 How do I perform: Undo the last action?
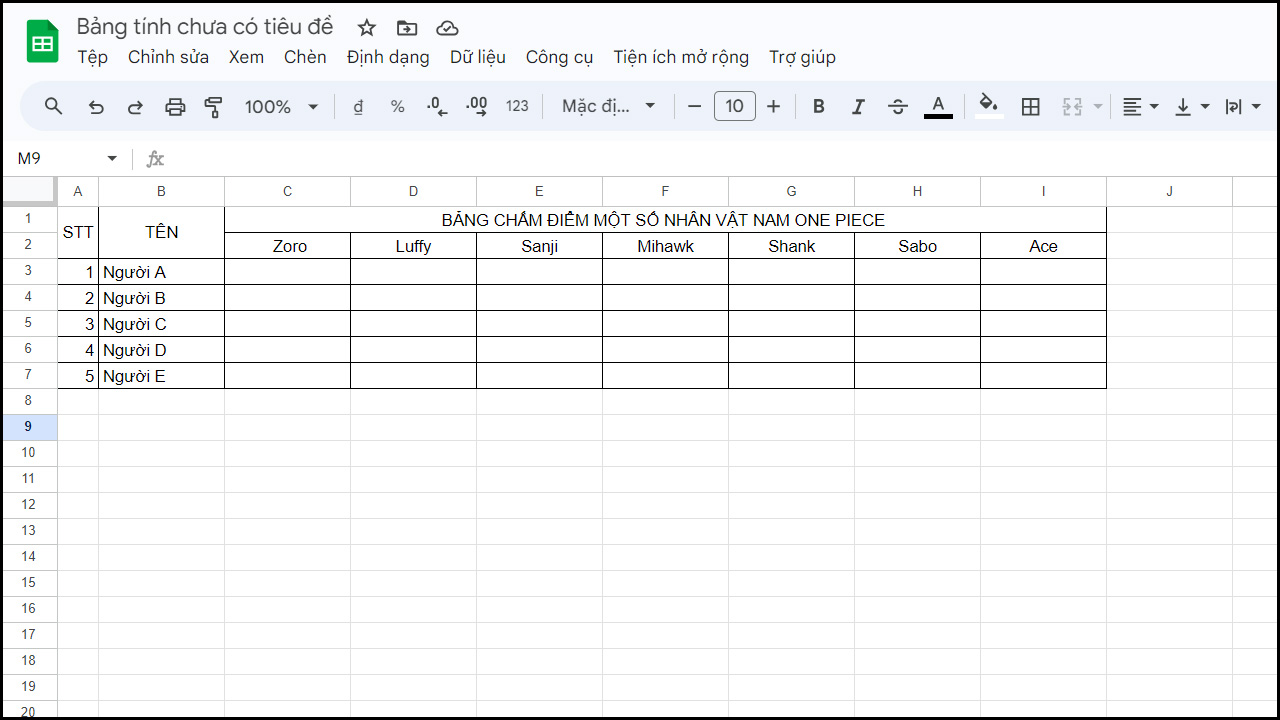click(96, 106)
